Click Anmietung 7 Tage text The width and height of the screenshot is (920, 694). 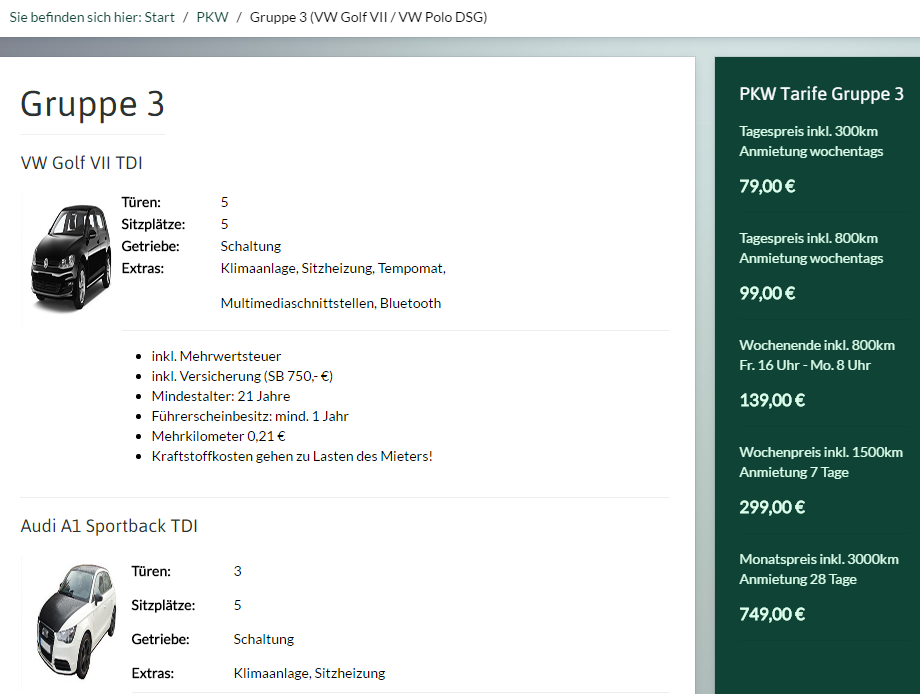tap(794, 472)
